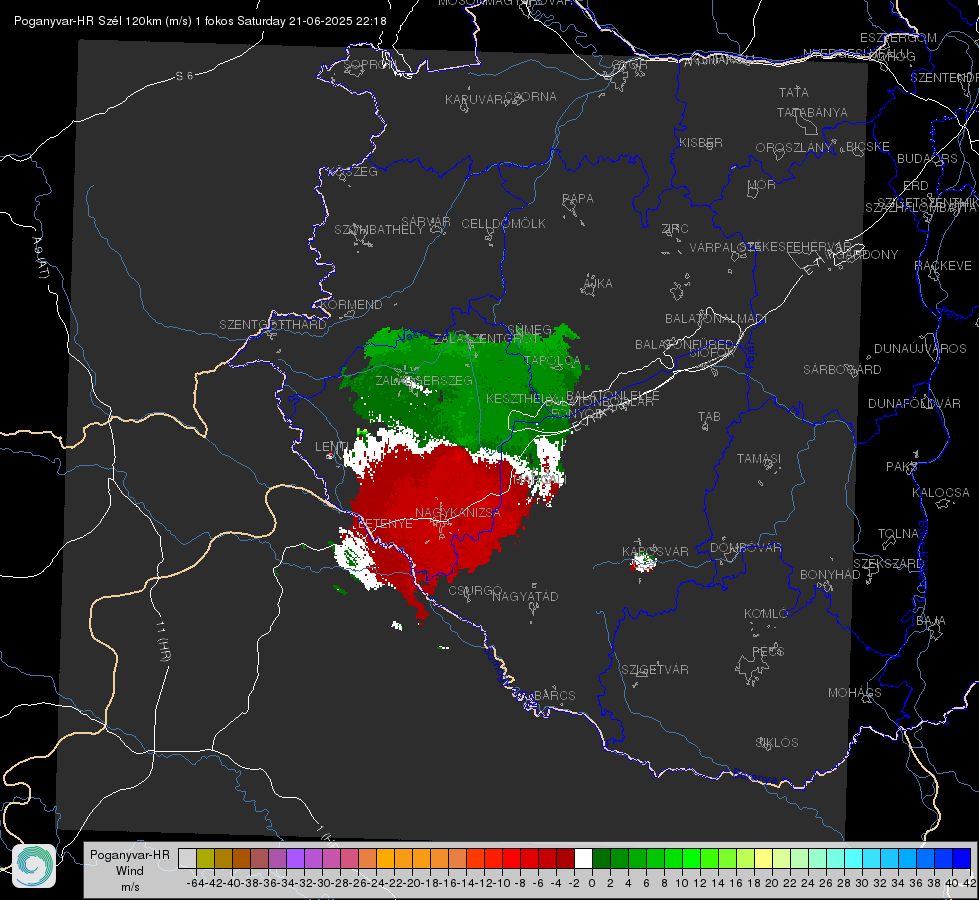Select the KOMLÓ town label
Image resolution: width=979 pixels, height=900 pixels.
[x=766, y=614]
